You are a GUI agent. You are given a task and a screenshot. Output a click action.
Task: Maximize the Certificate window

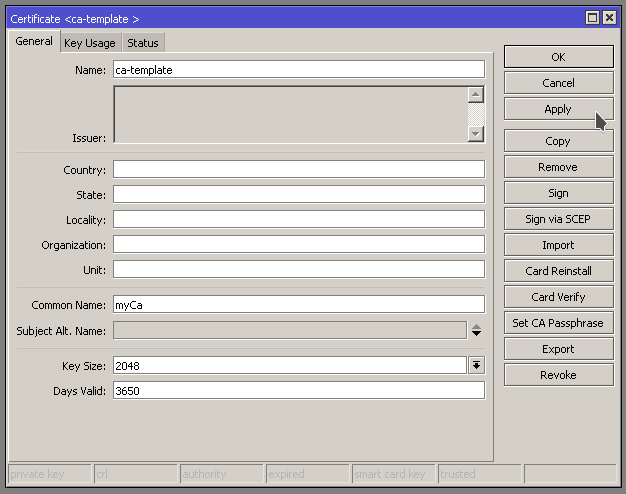click(x=593, y=18)
